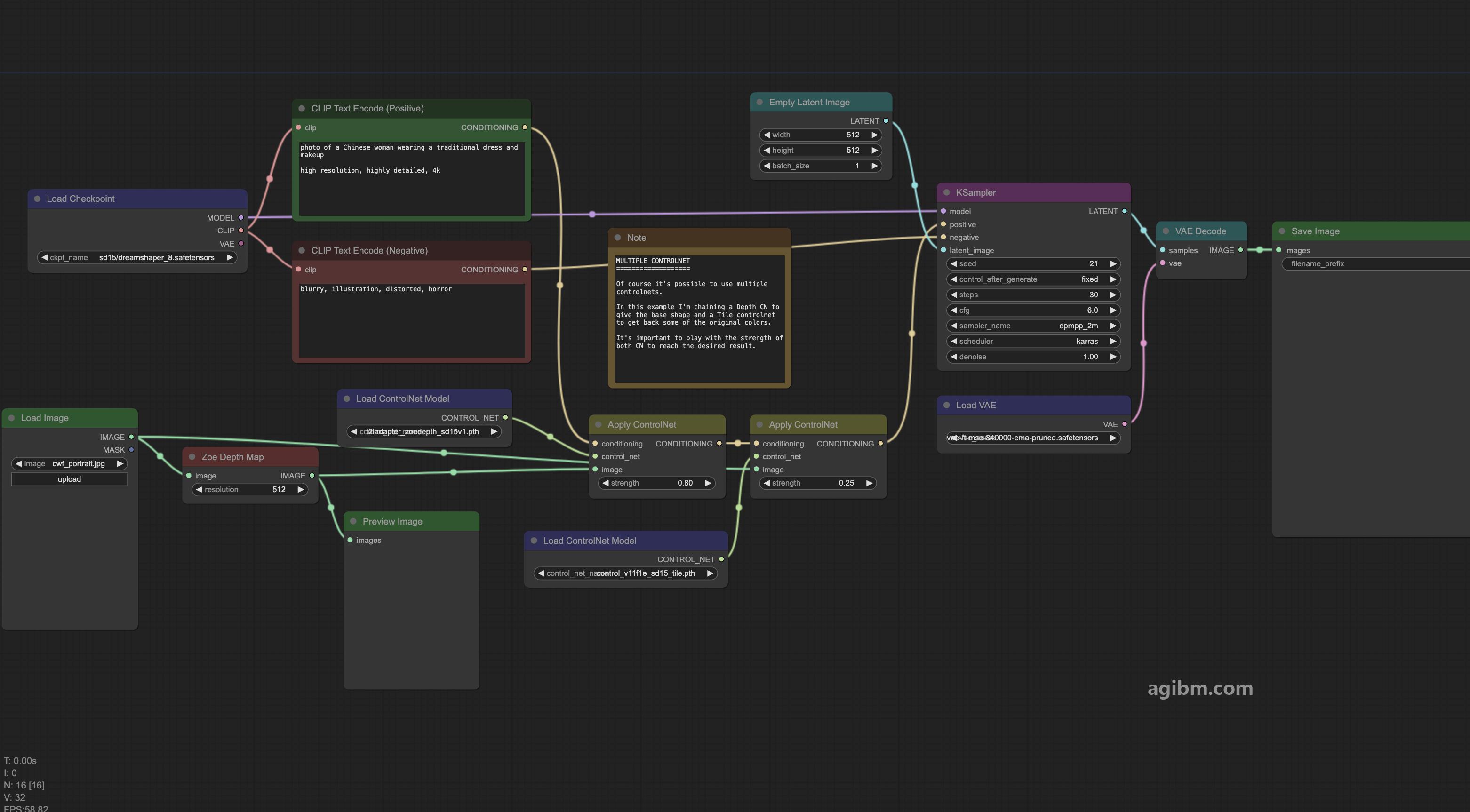Screen dimensions: 1470x812
Task: Click the VAE output port of Load Checkpoint
Action: (241, 243)
